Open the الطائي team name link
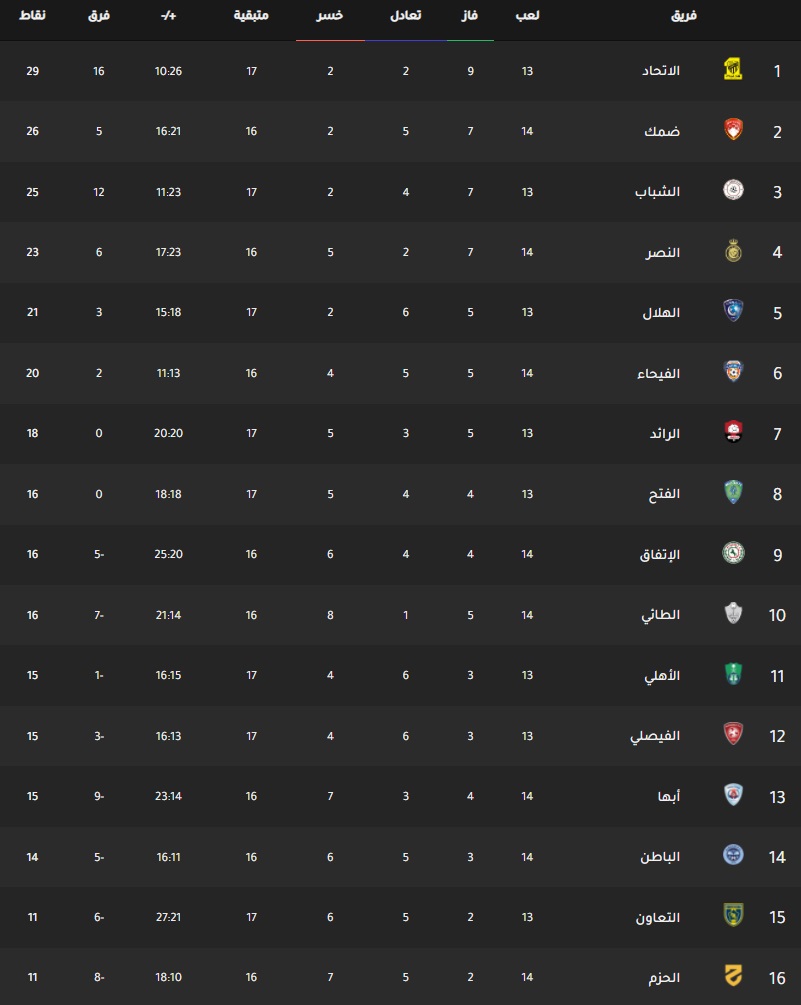801x1005 pixels. tap(661, 615)
